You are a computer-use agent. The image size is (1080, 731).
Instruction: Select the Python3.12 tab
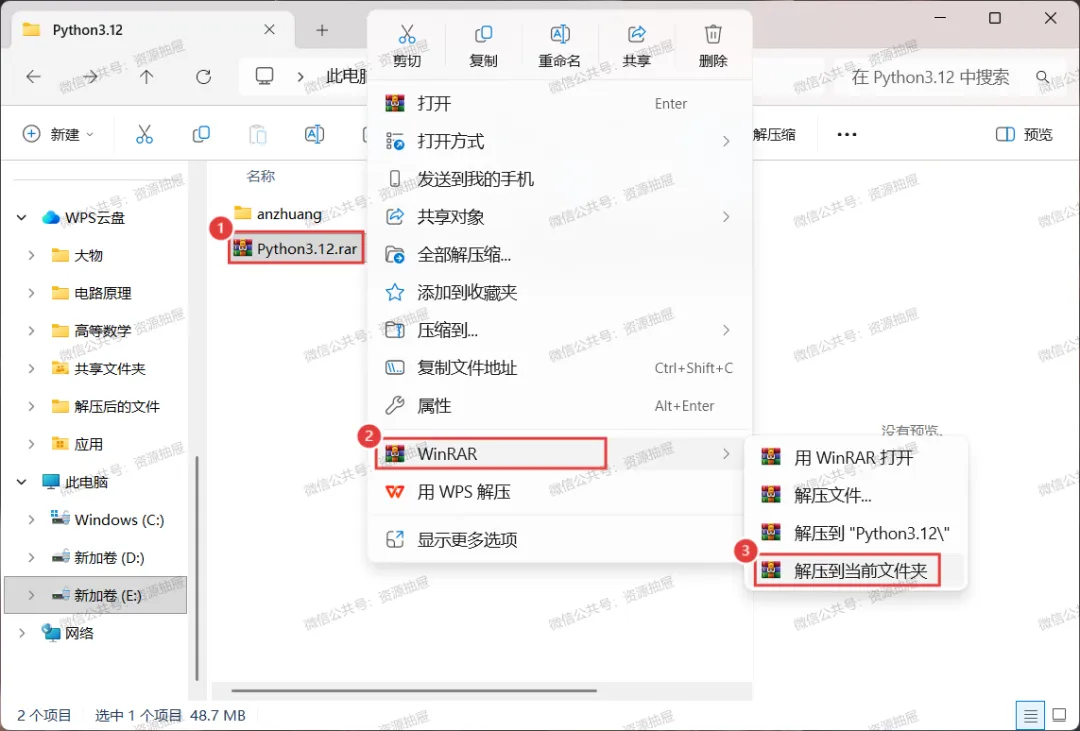pos(152,30)
